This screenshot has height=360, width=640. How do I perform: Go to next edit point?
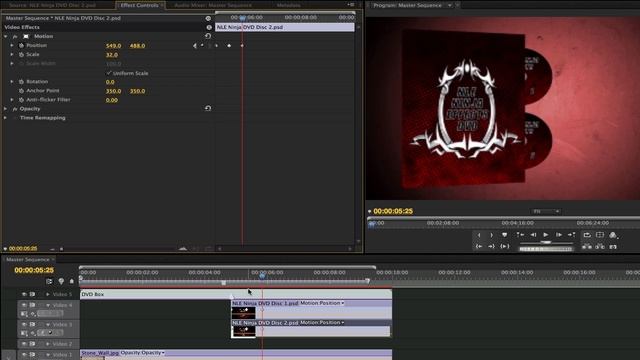pyautogui.click(x=571, y=235)
